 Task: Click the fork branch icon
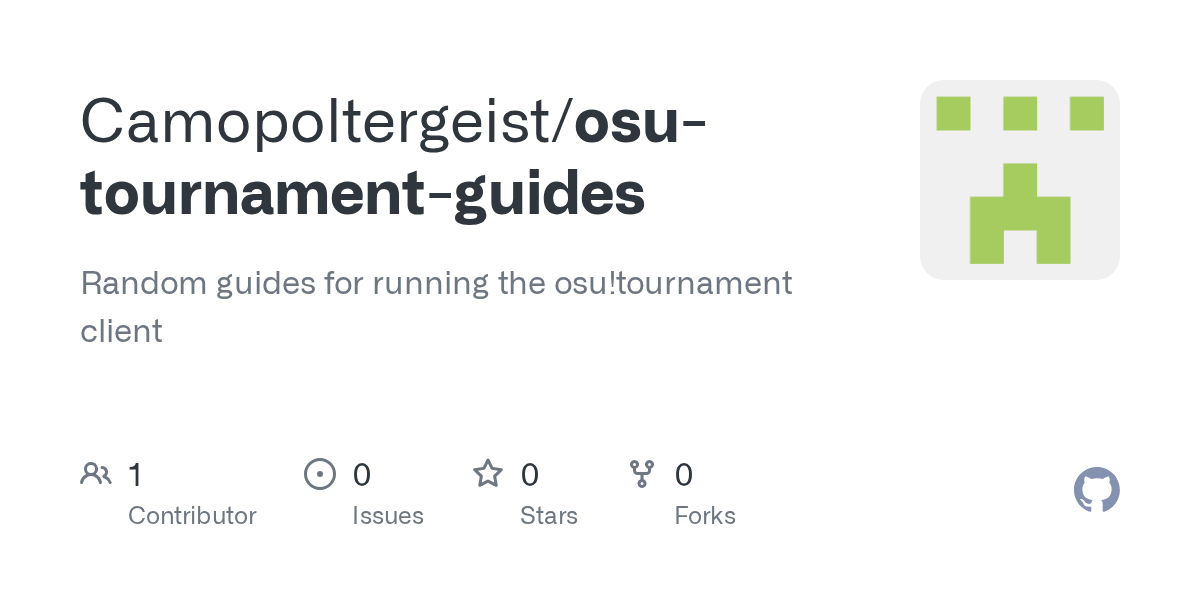[x=642, y=474]
